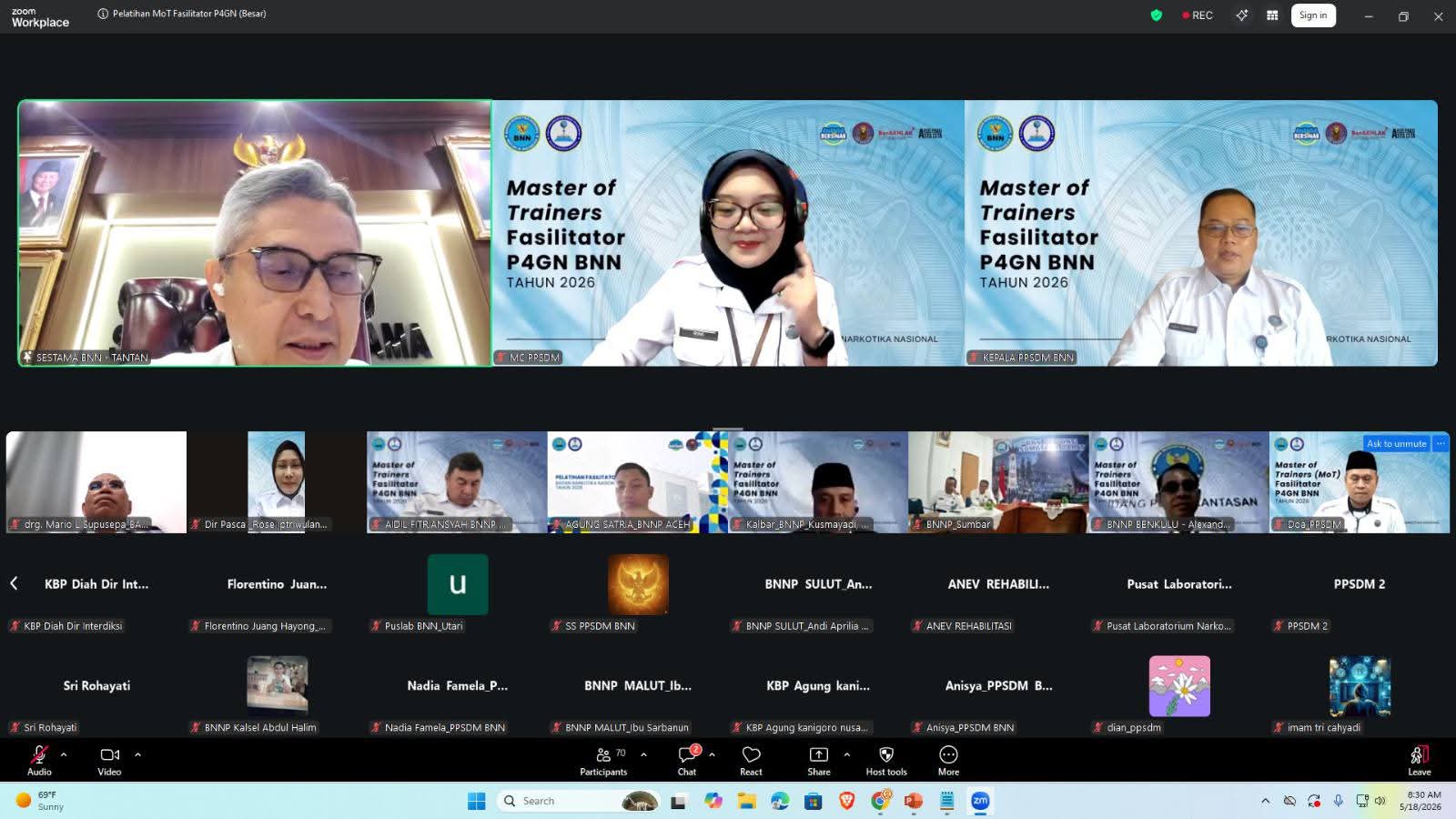Open Google Chrome from the taskbar
This screenshot has height=819, width=1456.
[880, 801]
